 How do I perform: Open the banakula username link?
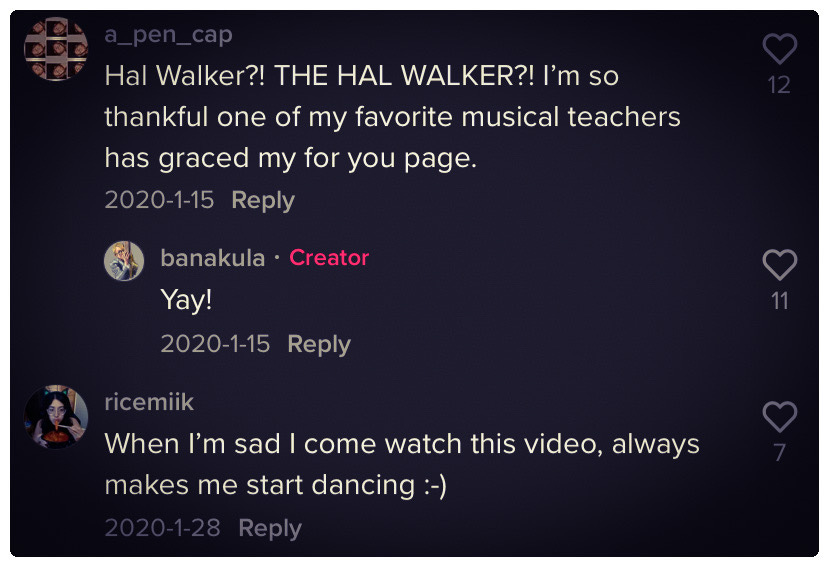pyautogui.click(x=212, y=258)
